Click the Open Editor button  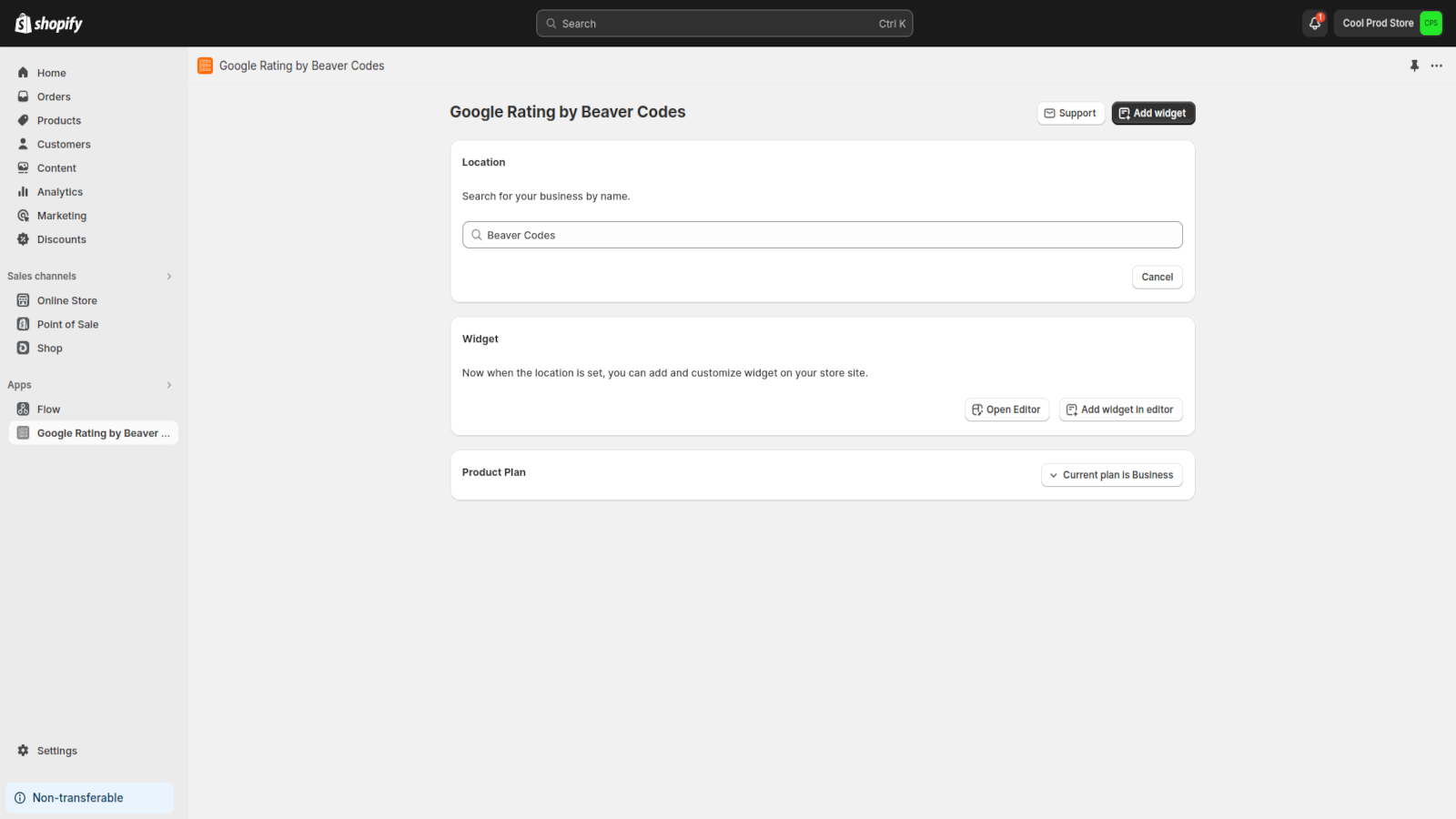[1006, 409]
